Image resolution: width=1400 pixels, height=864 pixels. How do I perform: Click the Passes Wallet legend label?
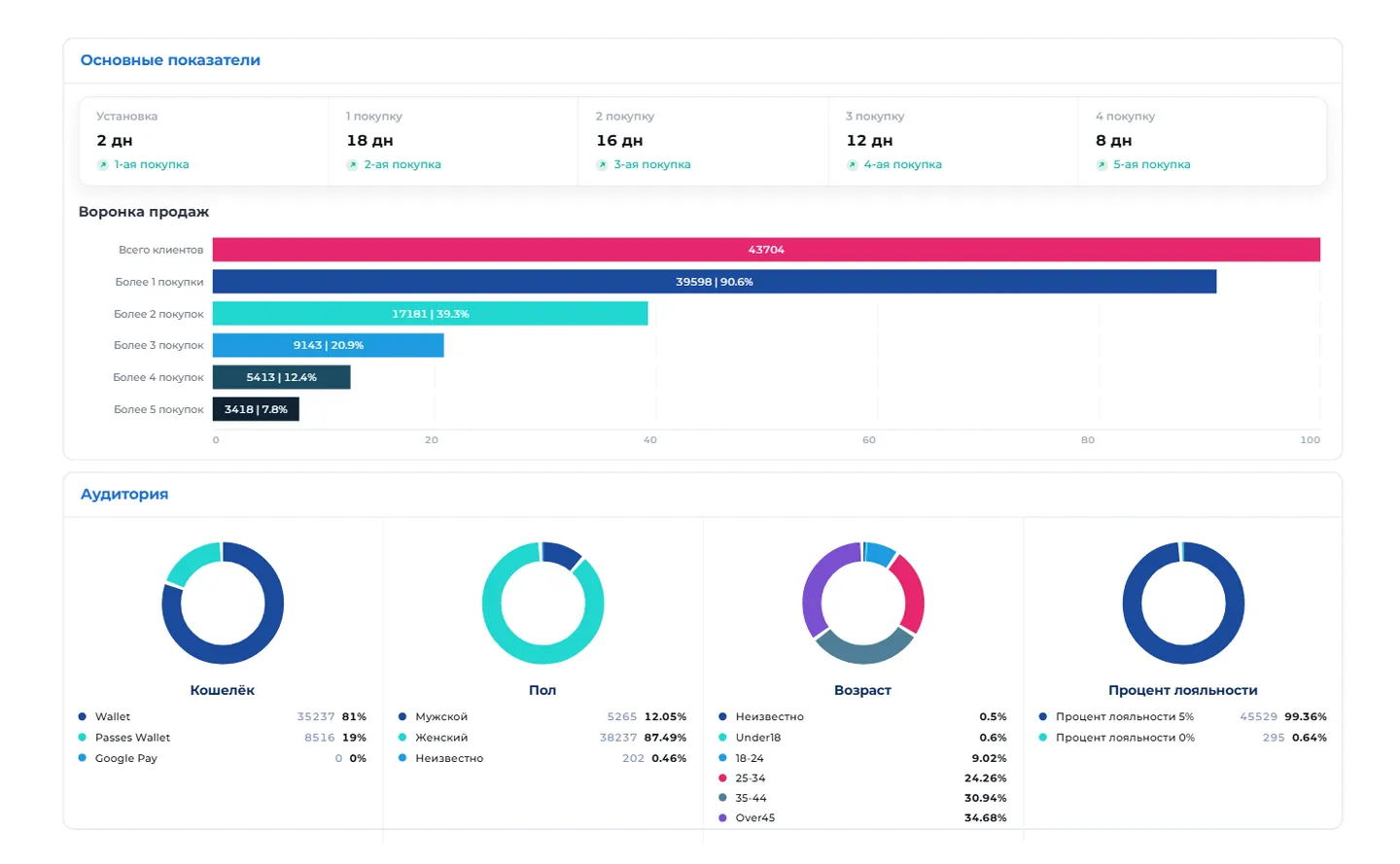point(132,738)
